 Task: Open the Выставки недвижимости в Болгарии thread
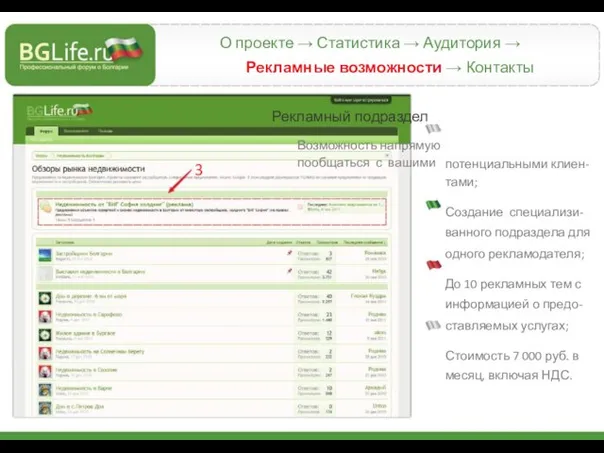100,272
